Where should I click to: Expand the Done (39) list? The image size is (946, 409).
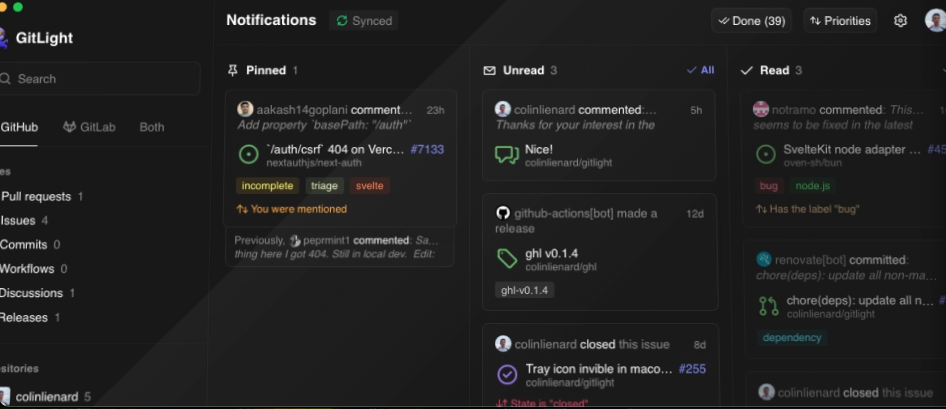coord(751,20)
